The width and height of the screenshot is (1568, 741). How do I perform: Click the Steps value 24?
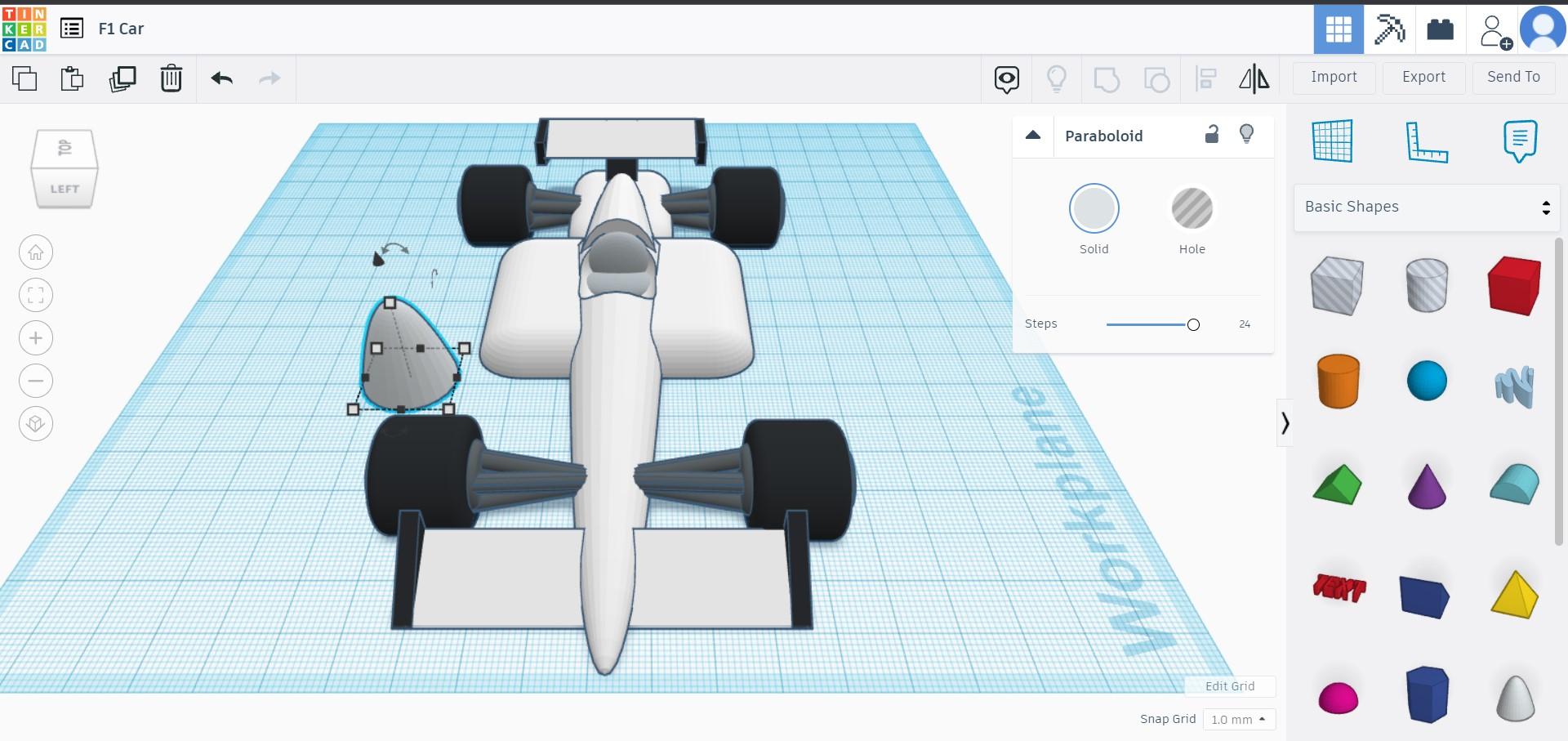1245,324
